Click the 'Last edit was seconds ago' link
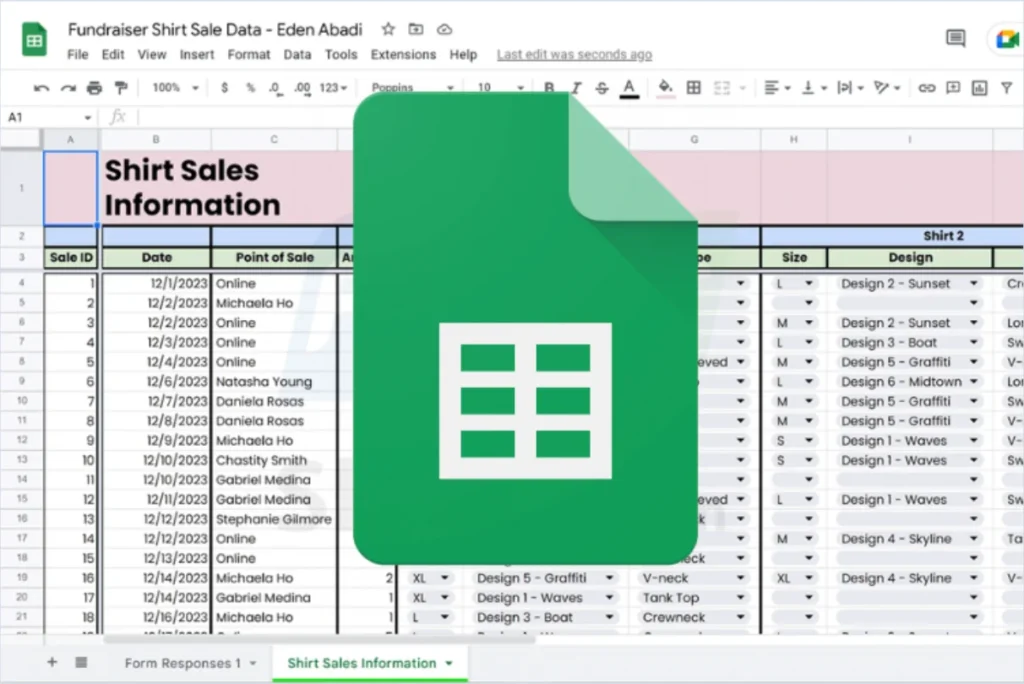The height and width of the screenshot is (684, 1024). [x=574, y=55]
